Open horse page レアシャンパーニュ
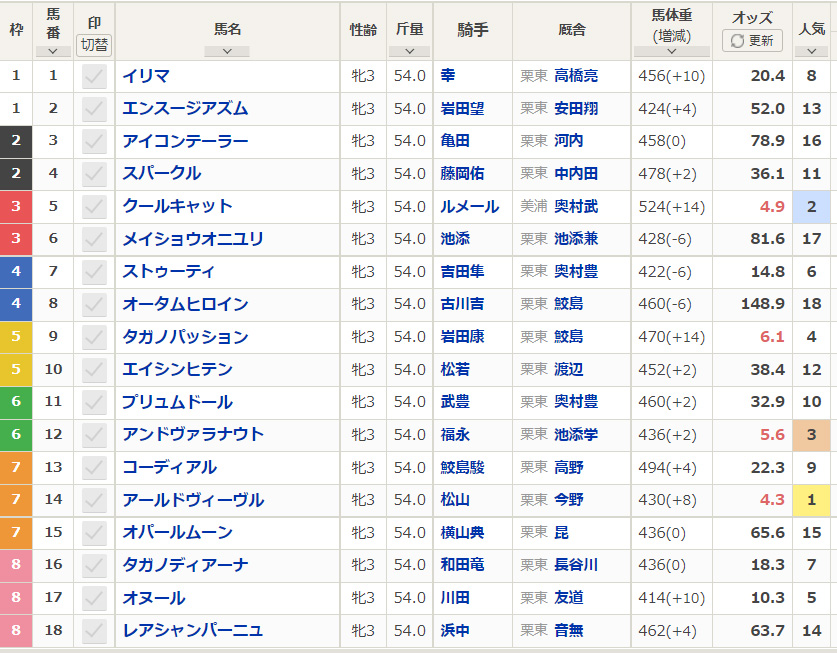Screen dimensions: 837x653 [x=193, y=630]
